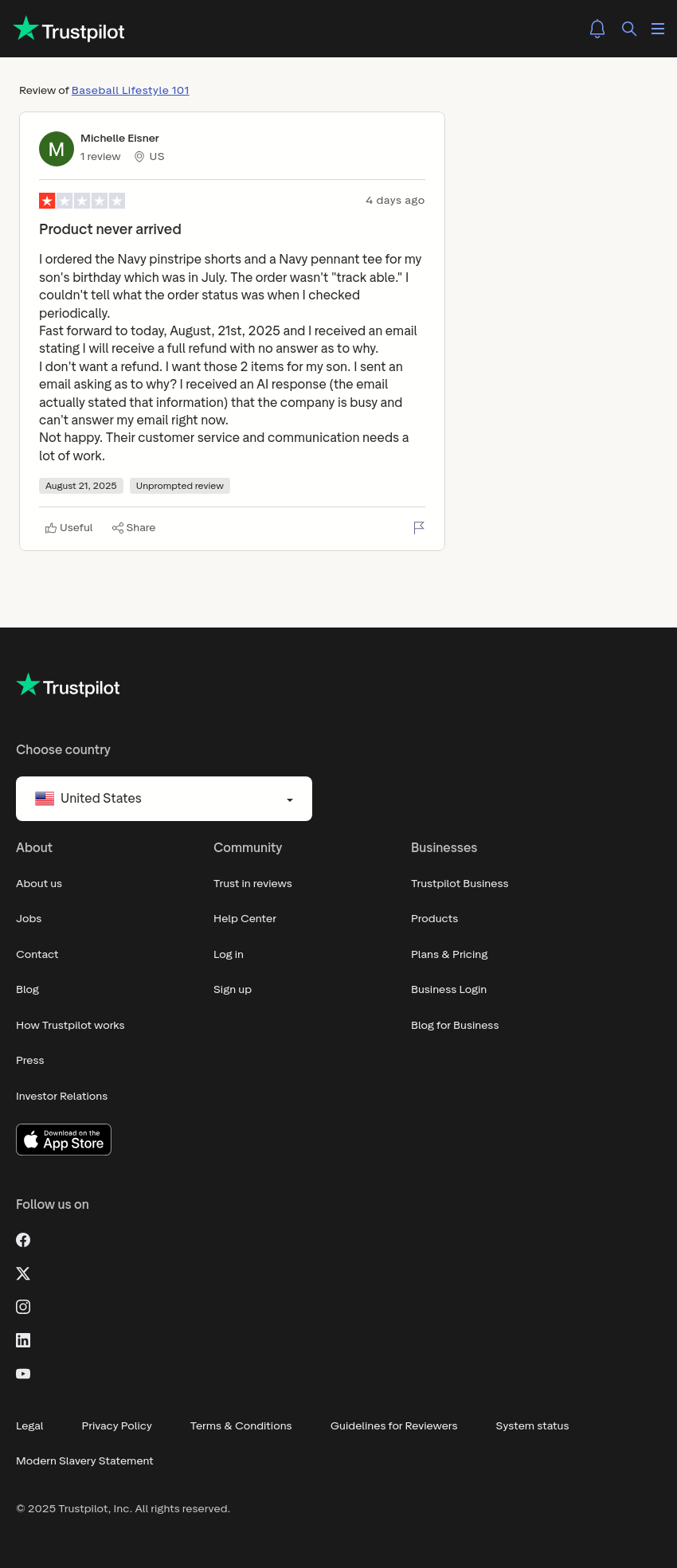Viewport: 677px width, 1568px height.
Task: Mark the review as Useful
Action: 68,528
